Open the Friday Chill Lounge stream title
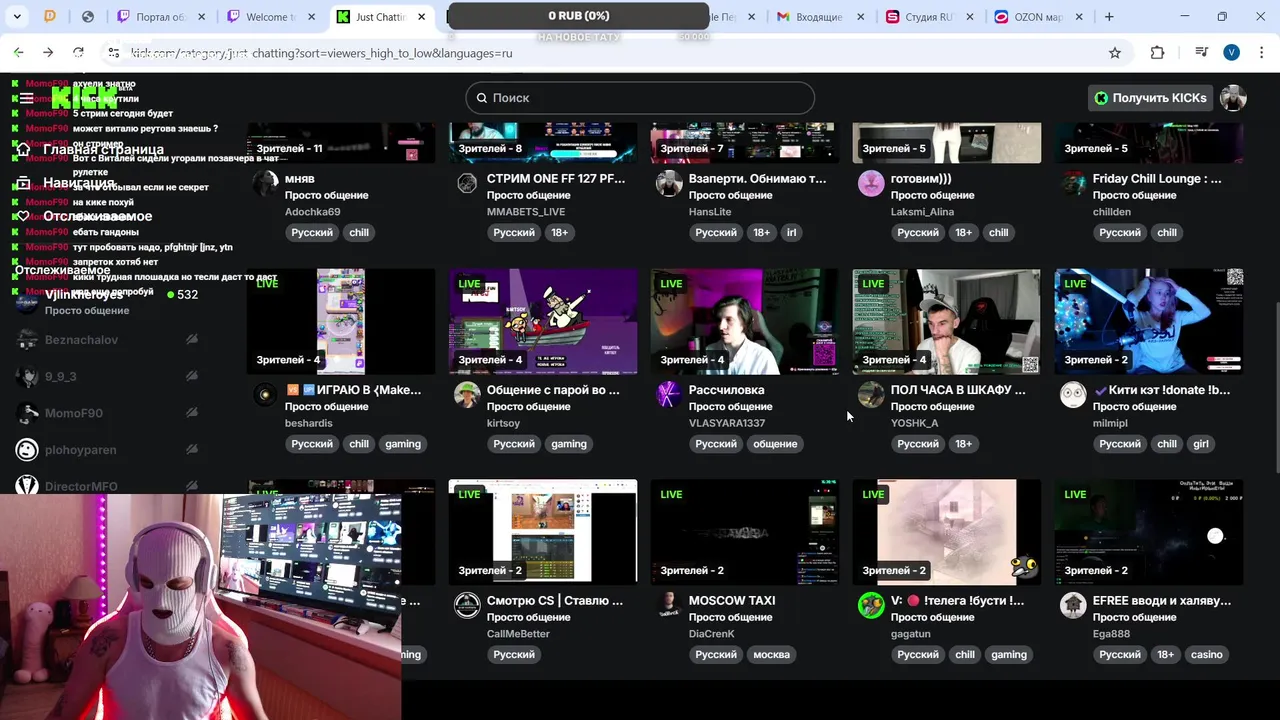This screenshot has width=1280, height=720. click(1157, 179)
